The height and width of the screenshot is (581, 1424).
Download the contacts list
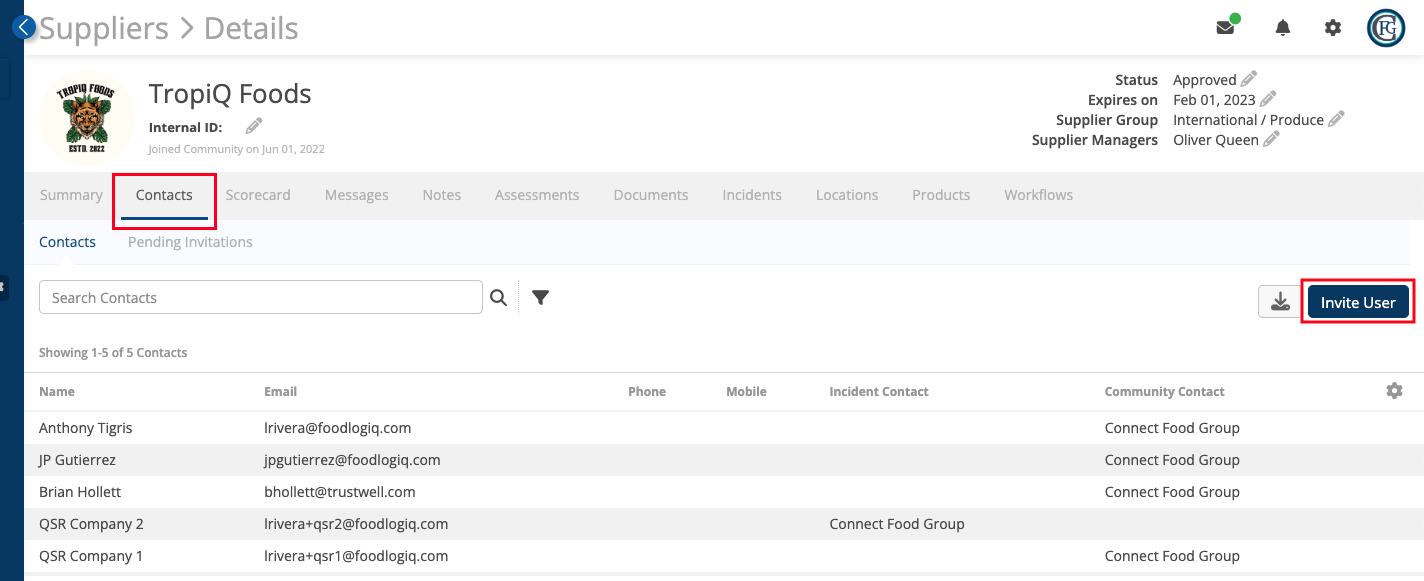(x=1280, y=302)
